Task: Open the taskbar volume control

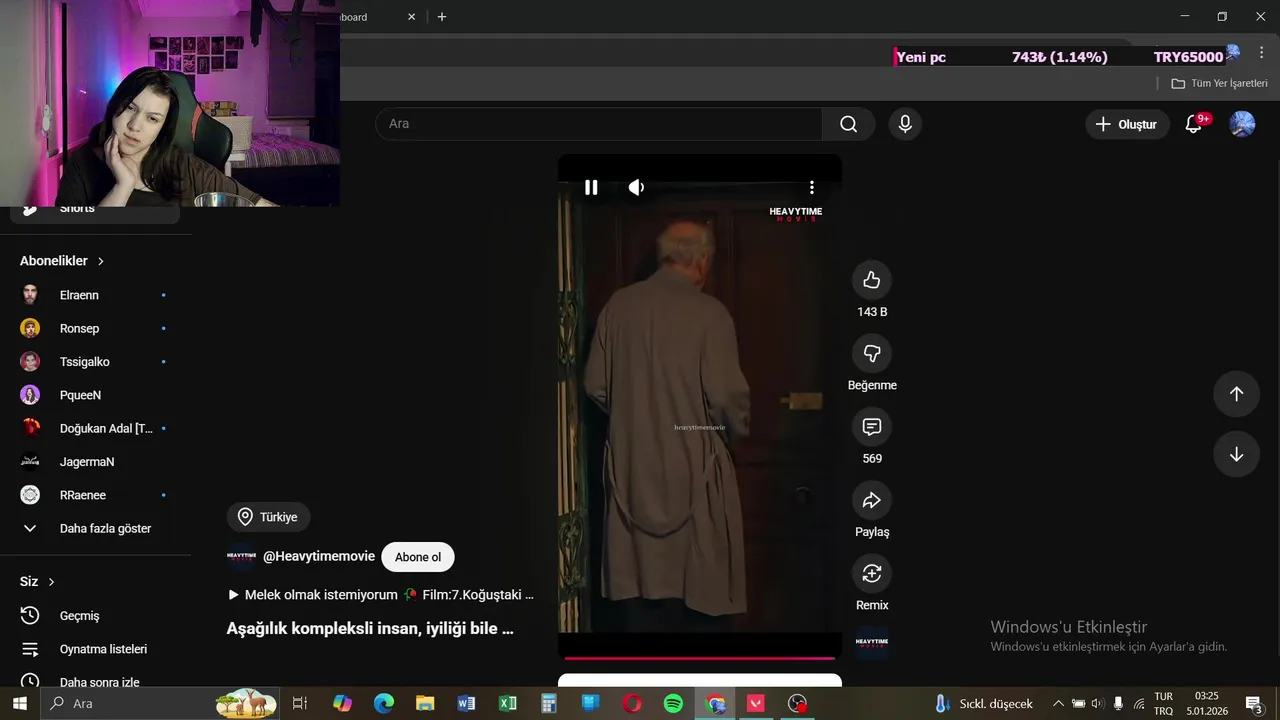Action: click(1098, 704)
